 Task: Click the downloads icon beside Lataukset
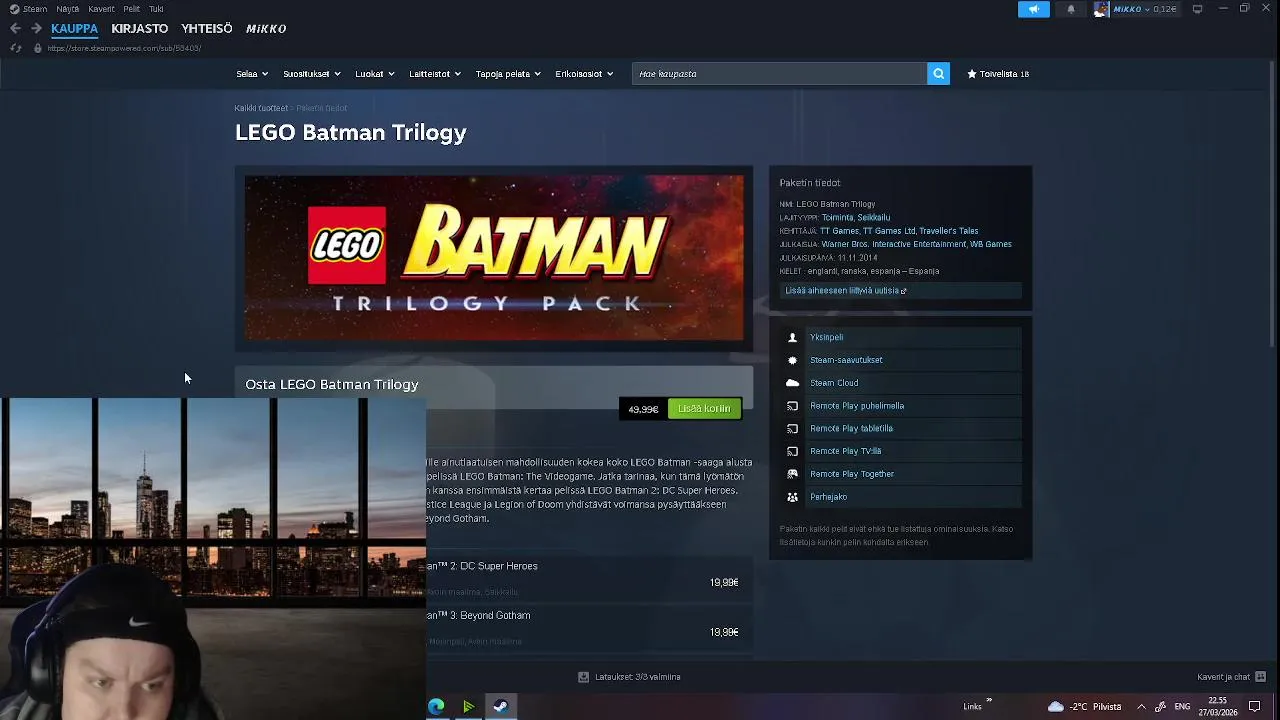pyautogui.click(x=583, y=677)
